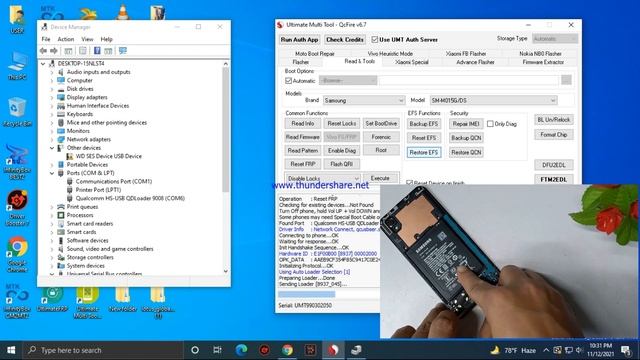Viewport: 640px width, 360px height.
Task: Click Restore EFS button
Action: (x=424, y=152)
